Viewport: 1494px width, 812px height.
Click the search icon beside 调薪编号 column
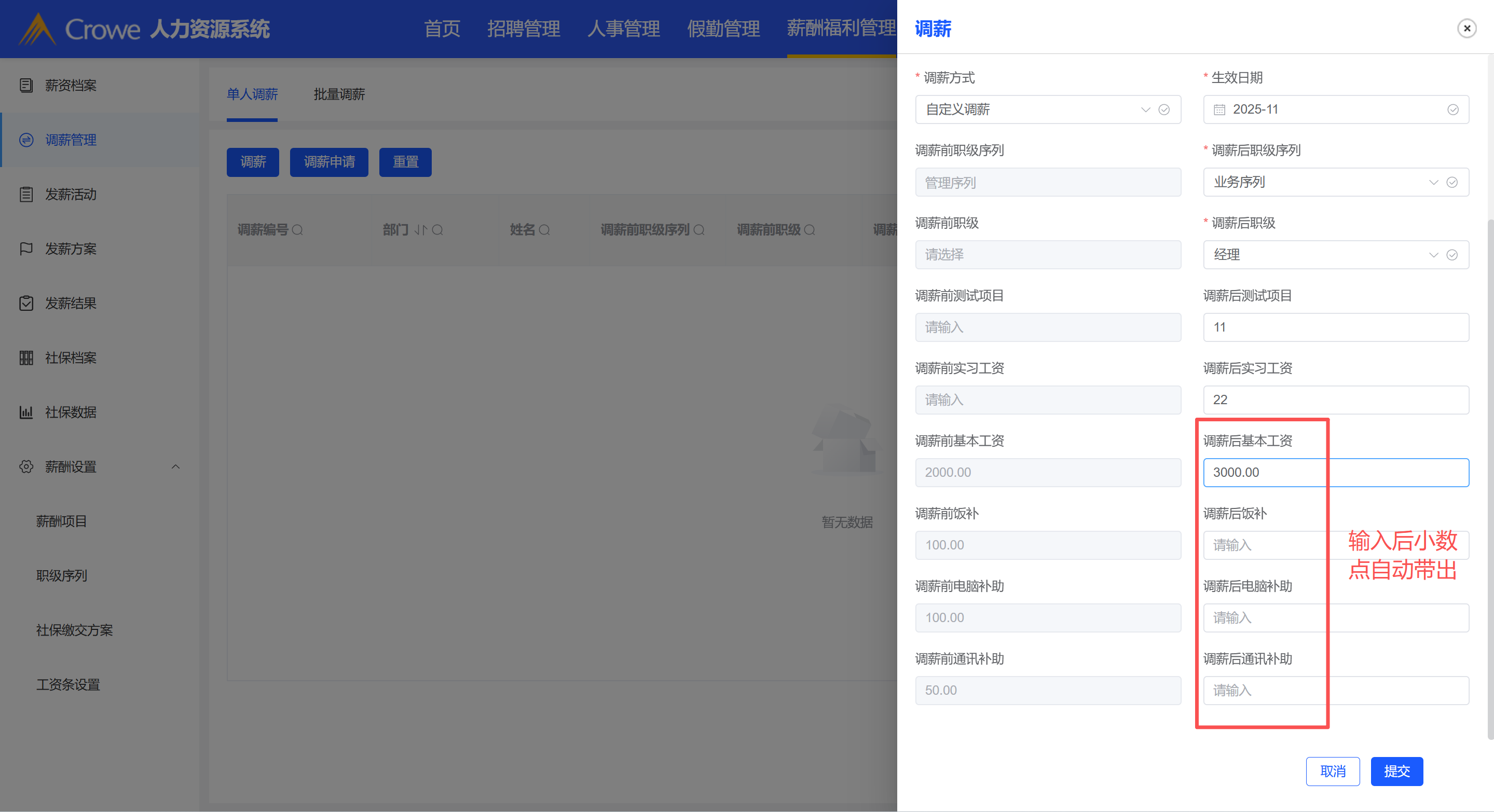coord(297,230)
